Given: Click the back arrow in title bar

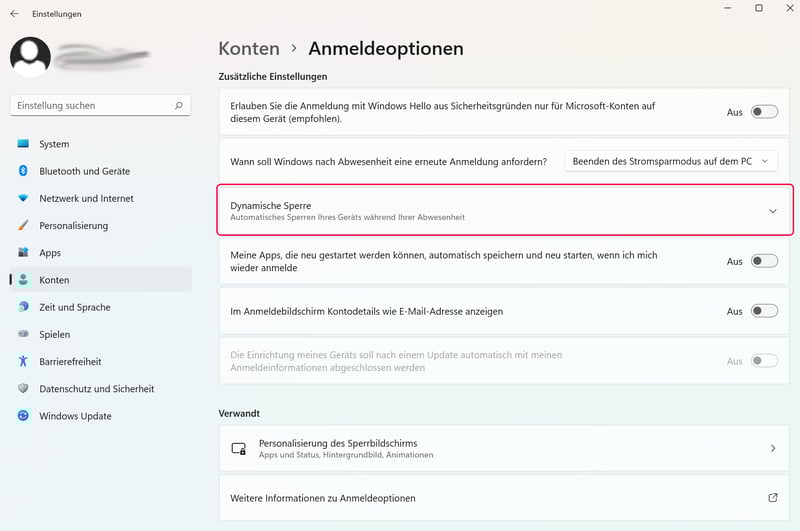Looking at the screenshot, I should pos(14,14).
